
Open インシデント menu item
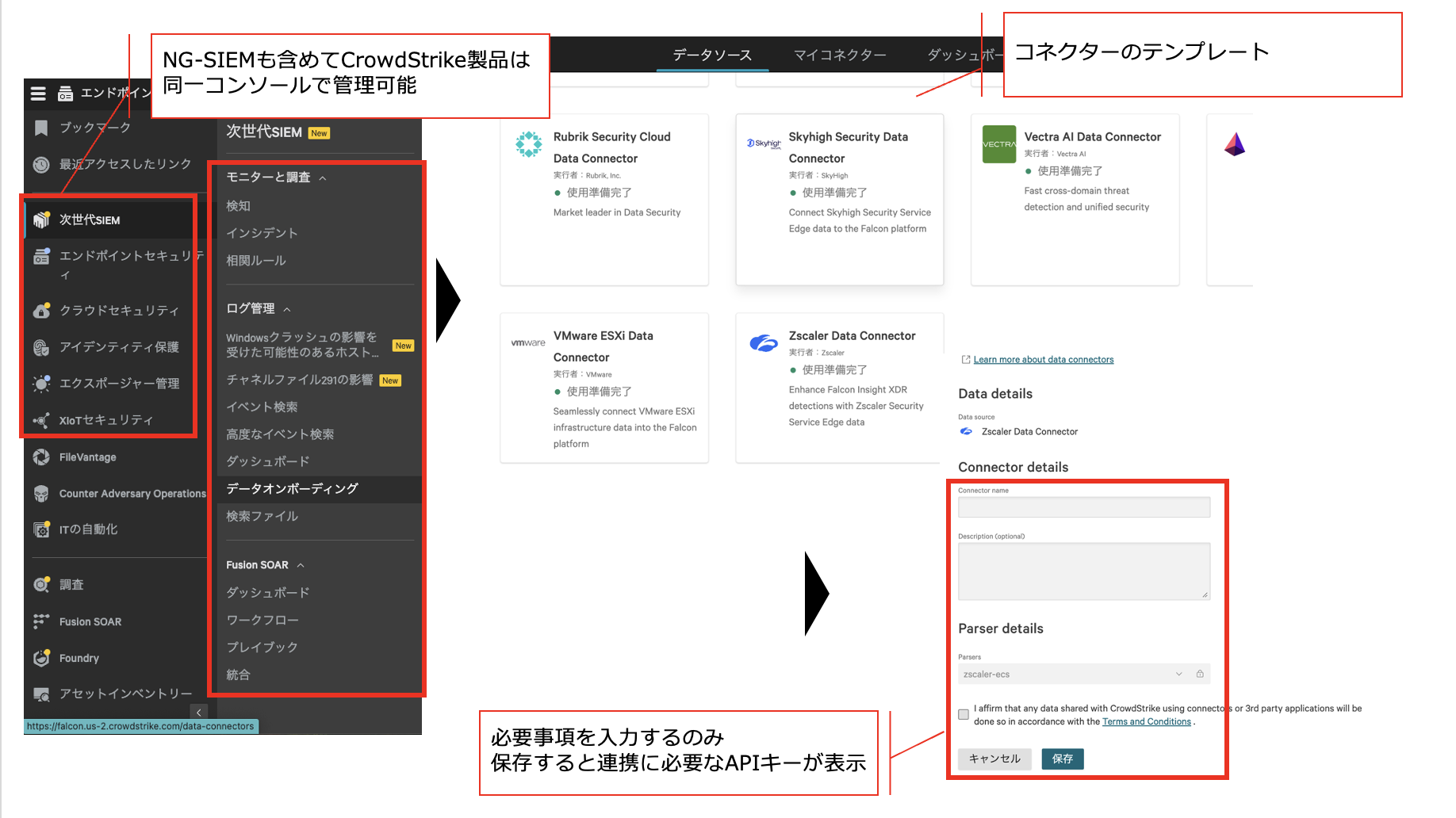pos(262,233)
